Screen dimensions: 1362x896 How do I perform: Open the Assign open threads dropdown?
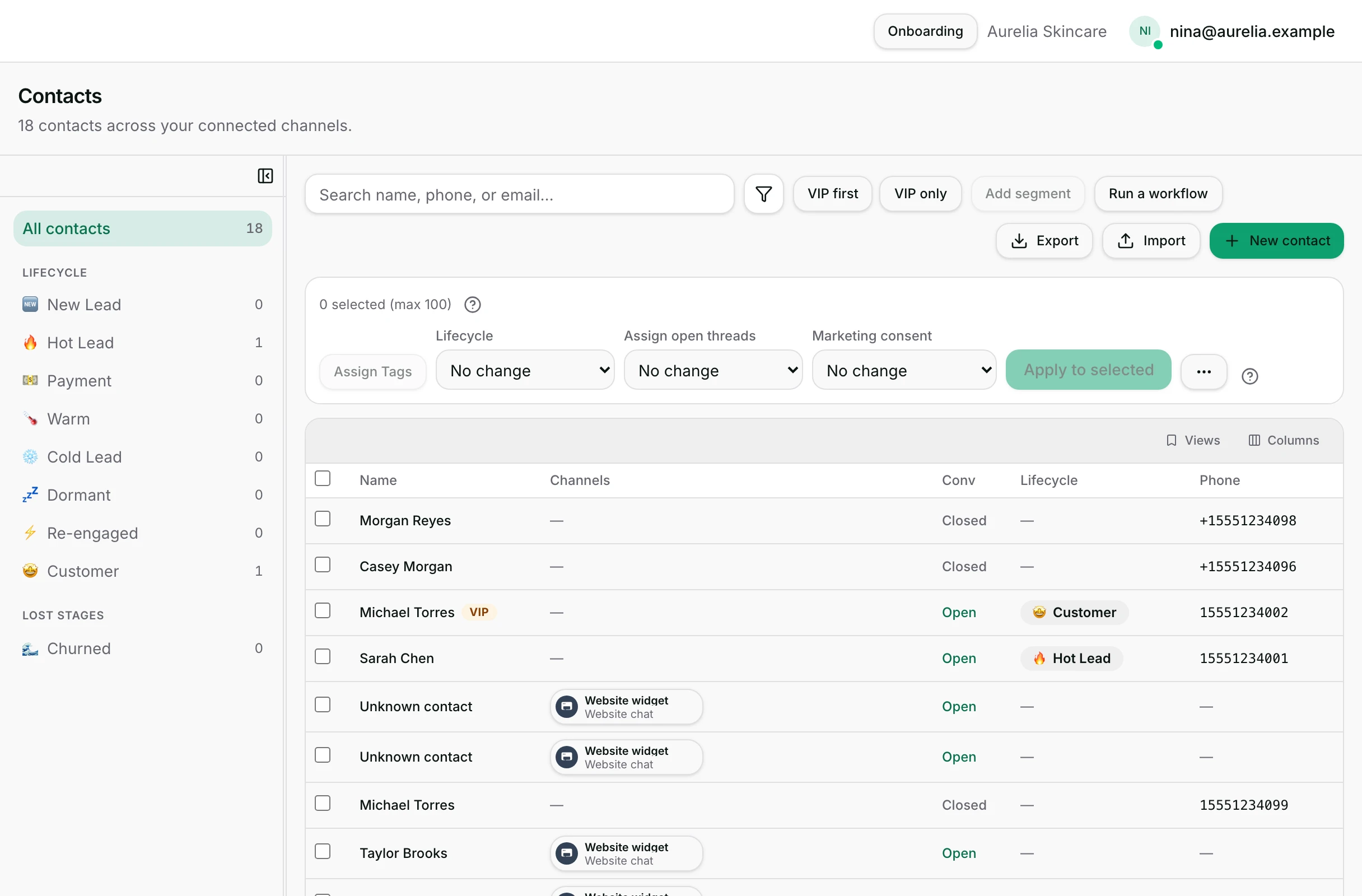click(713, 370)
